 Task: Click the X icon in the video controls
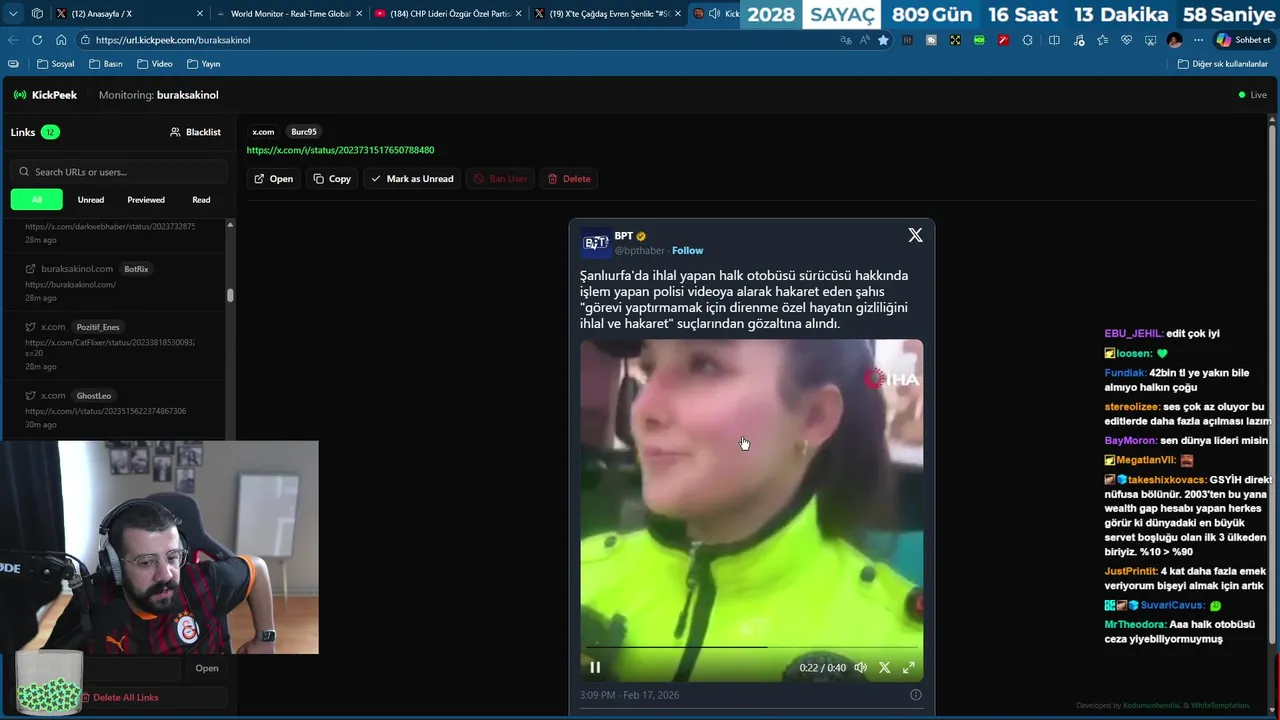pyautogui.click(x=884, y=667)
